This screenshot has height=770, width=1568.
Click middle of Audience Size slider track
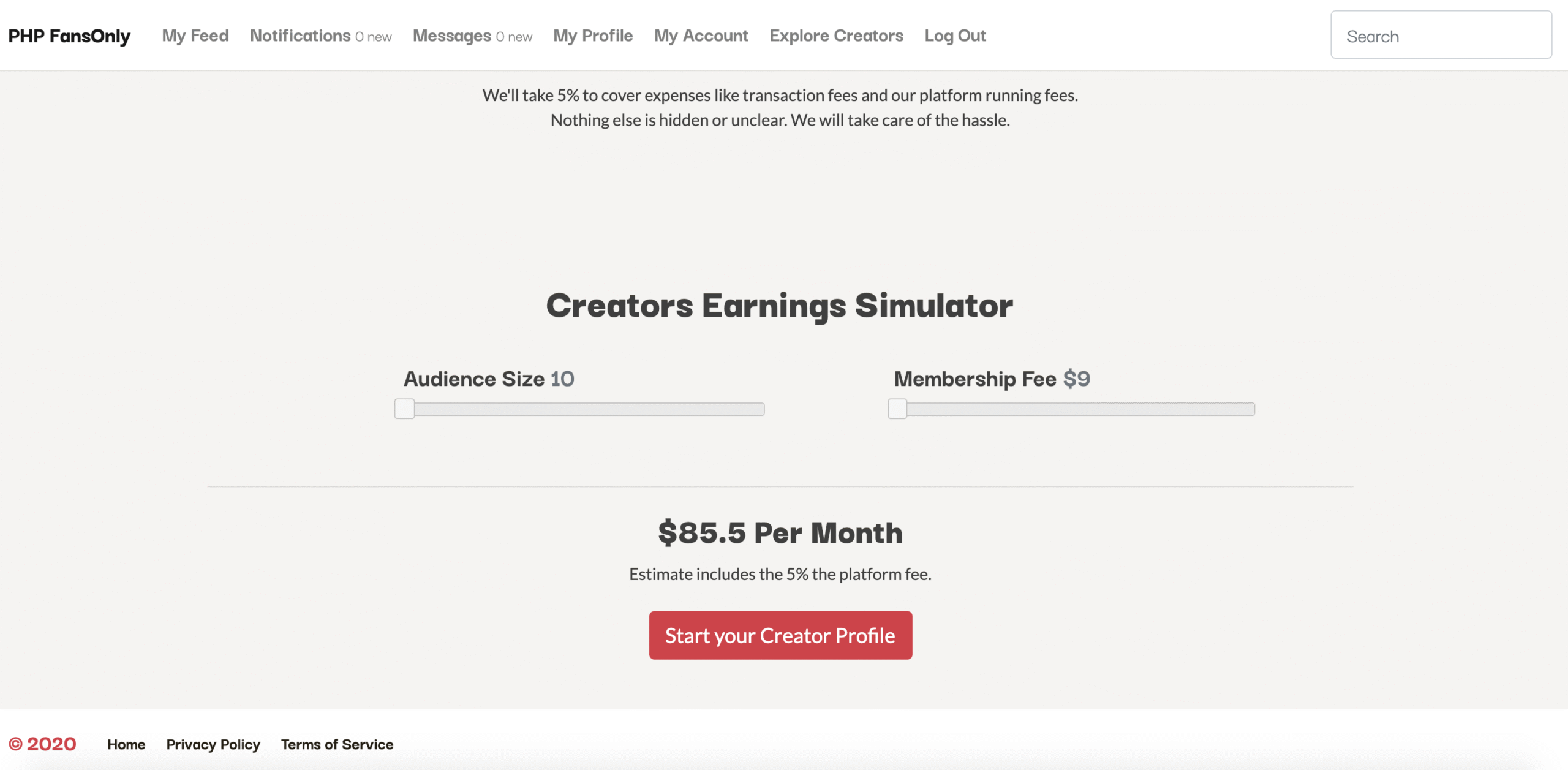[579, 409]
